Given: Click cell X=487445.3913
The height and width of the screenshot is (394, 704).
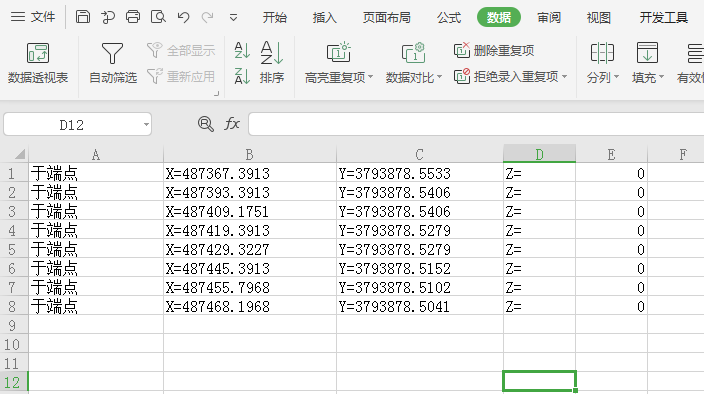Looking at the screenshot, I should pos(250,268).
